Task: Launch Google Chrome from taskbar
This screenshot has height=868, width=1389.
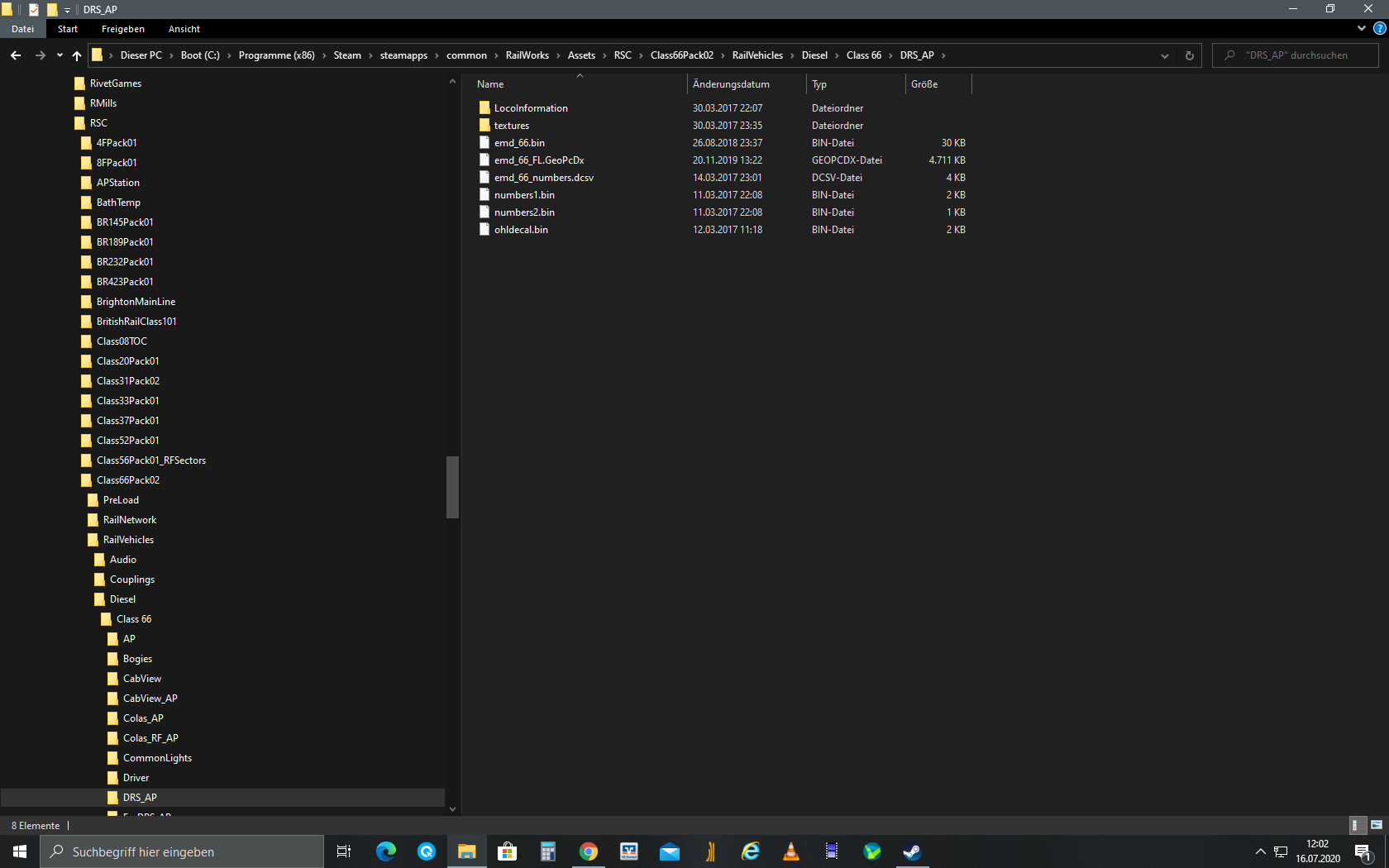Action: click(x=588, y=851)
